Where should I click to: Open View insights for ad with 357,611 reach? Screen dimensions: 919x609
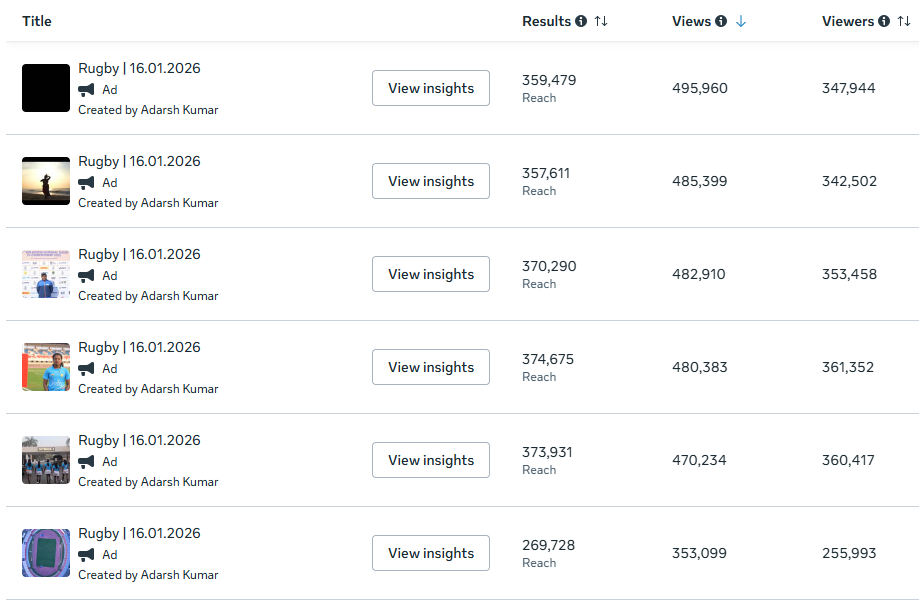pos(431,181)
